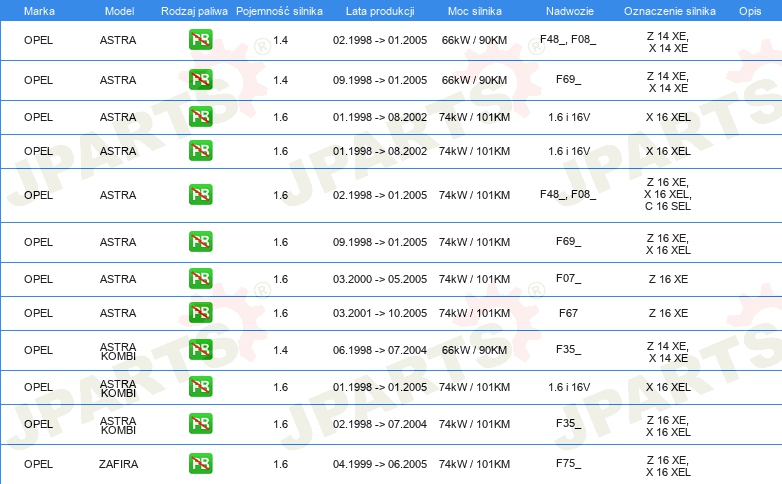Click the fuel icon in the 01.1998 -> 01.2005 row
Image resolution: width=782 pixels, height=484 pixels.
(200, 387)
